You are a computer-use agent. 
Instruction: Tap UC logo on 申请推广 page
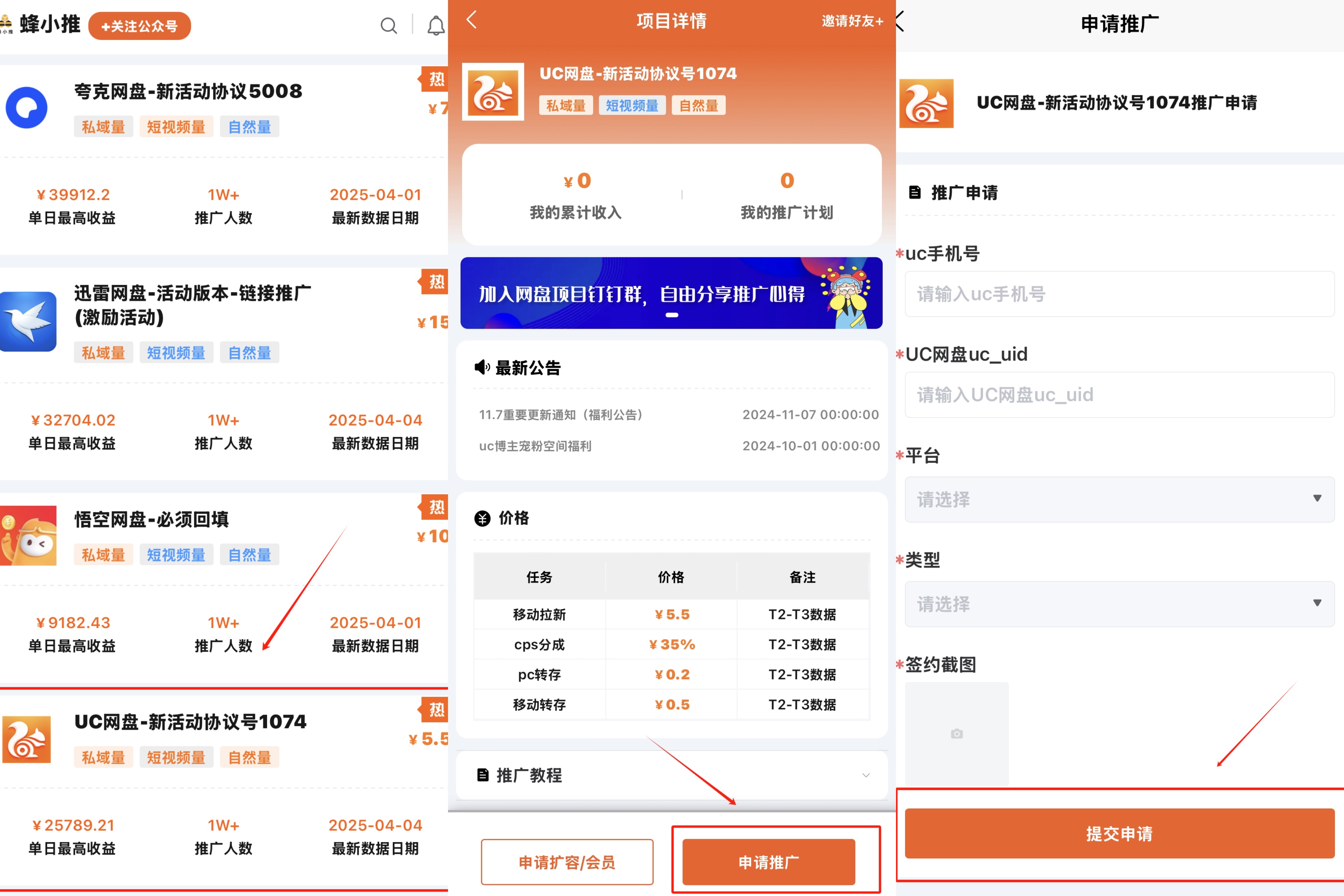[926, 103]
